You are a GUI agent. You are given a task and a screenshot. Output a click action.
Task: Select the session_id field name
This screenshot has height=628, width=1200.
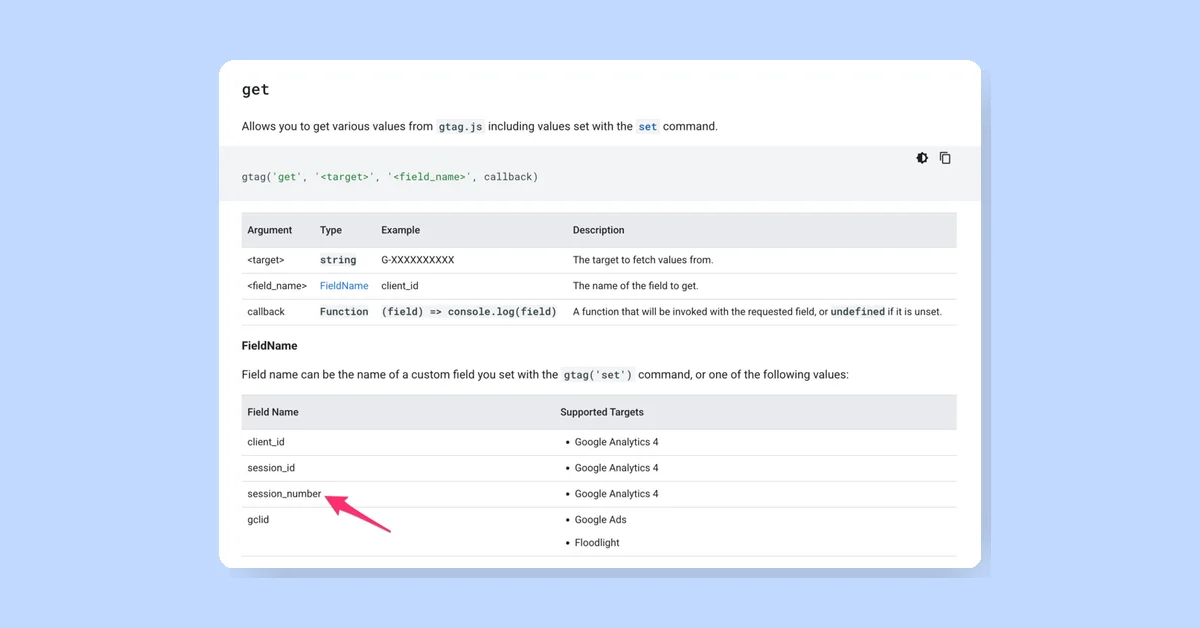click(x=271, y=468)
